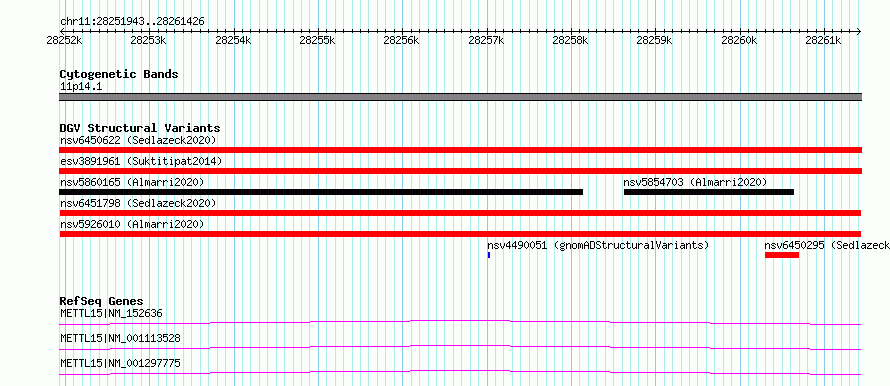The width and height of the screenshot is (890, 386).
Task: Click the nsv6450295 variant label
Action: point(826,245)
